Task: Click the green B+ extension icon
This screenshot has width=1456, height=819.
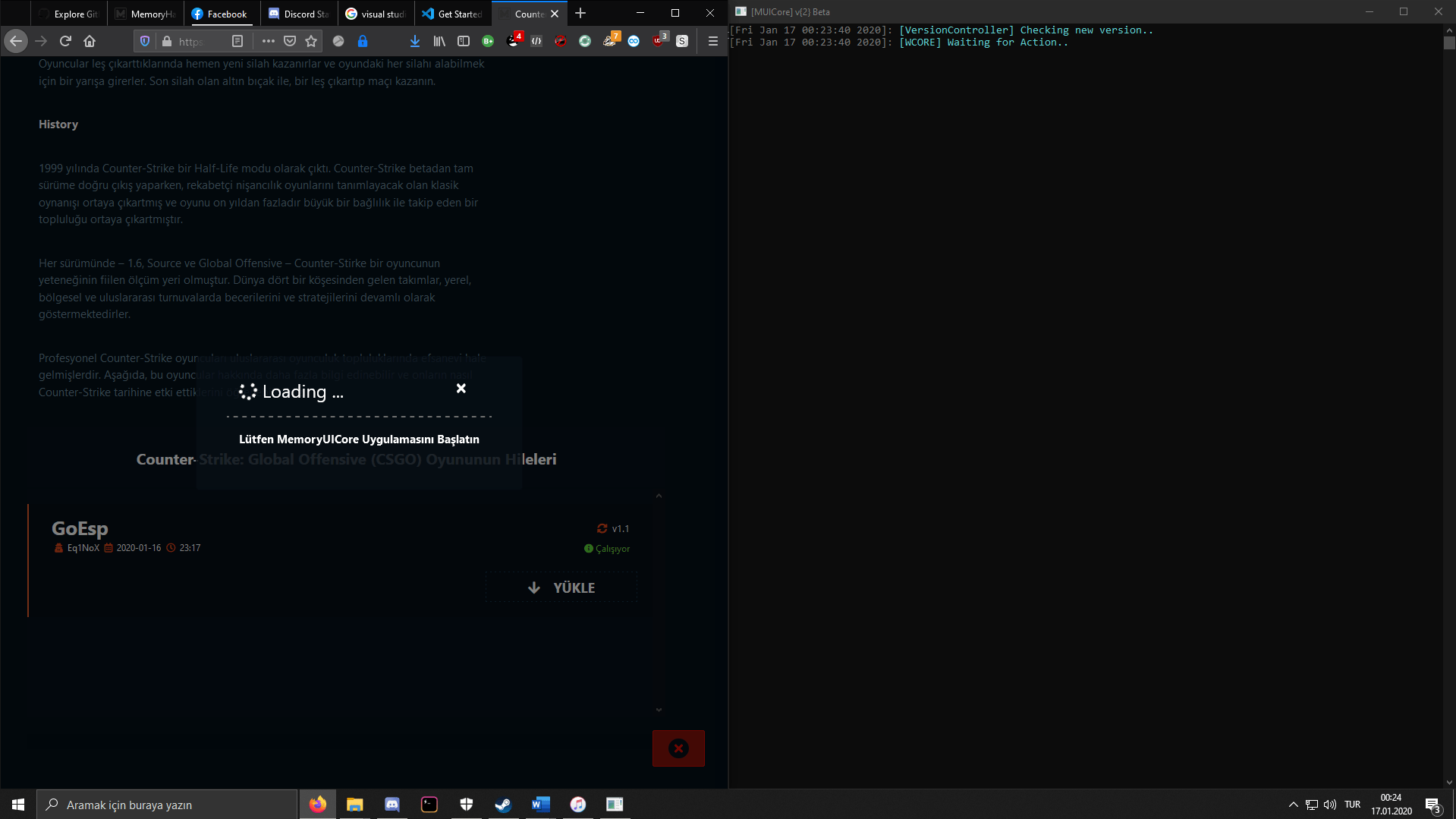Action: [x=488, y=41]
